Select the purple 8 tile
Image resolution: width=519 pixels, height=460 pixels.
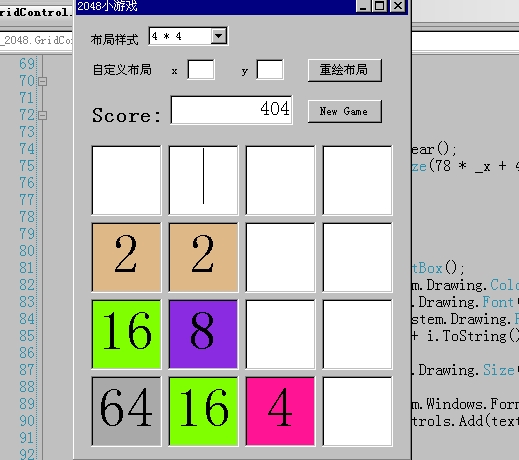click(203, 334)
